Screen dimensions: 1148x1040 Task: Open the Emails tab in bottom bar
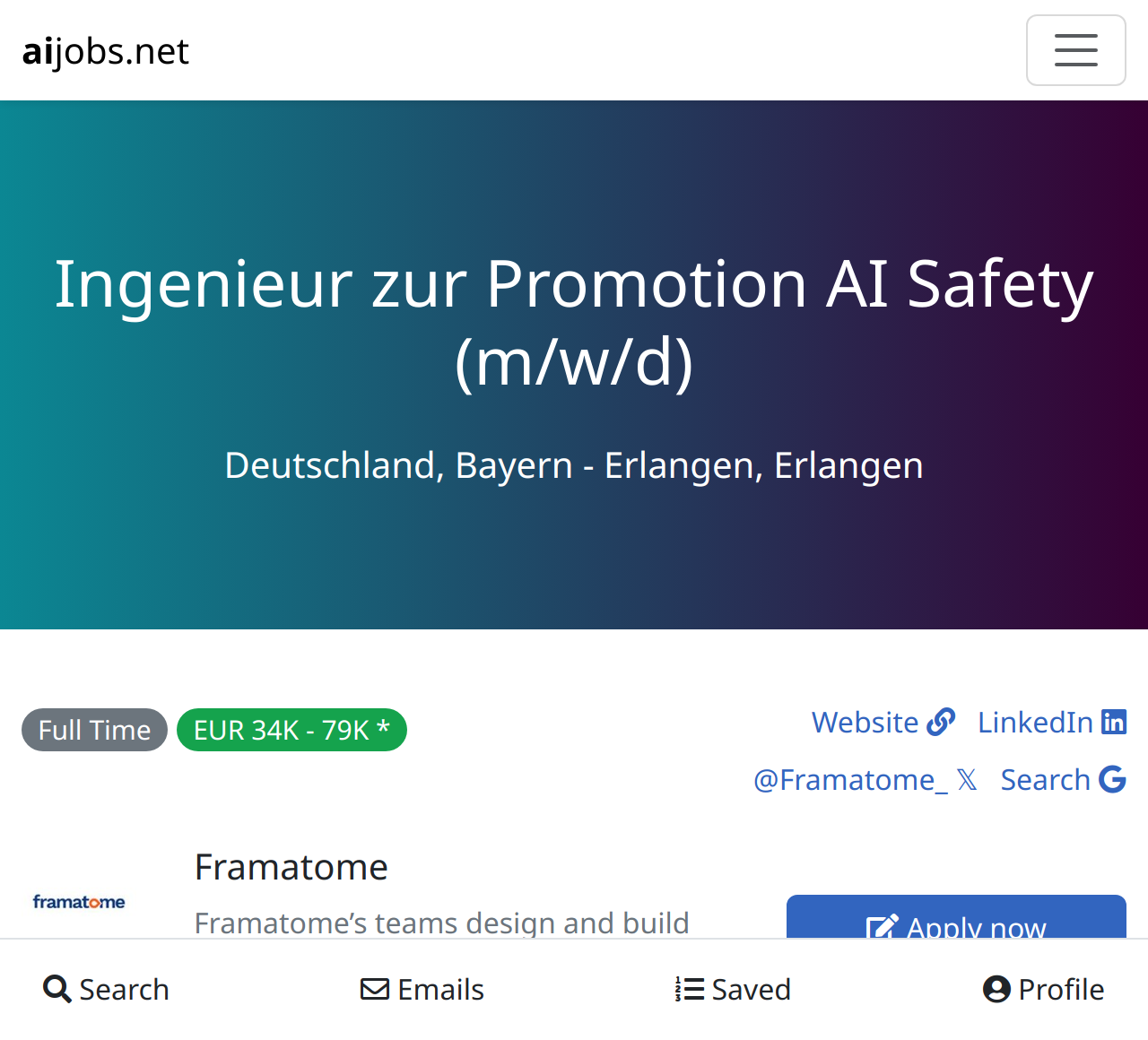(x=422, y=989)
